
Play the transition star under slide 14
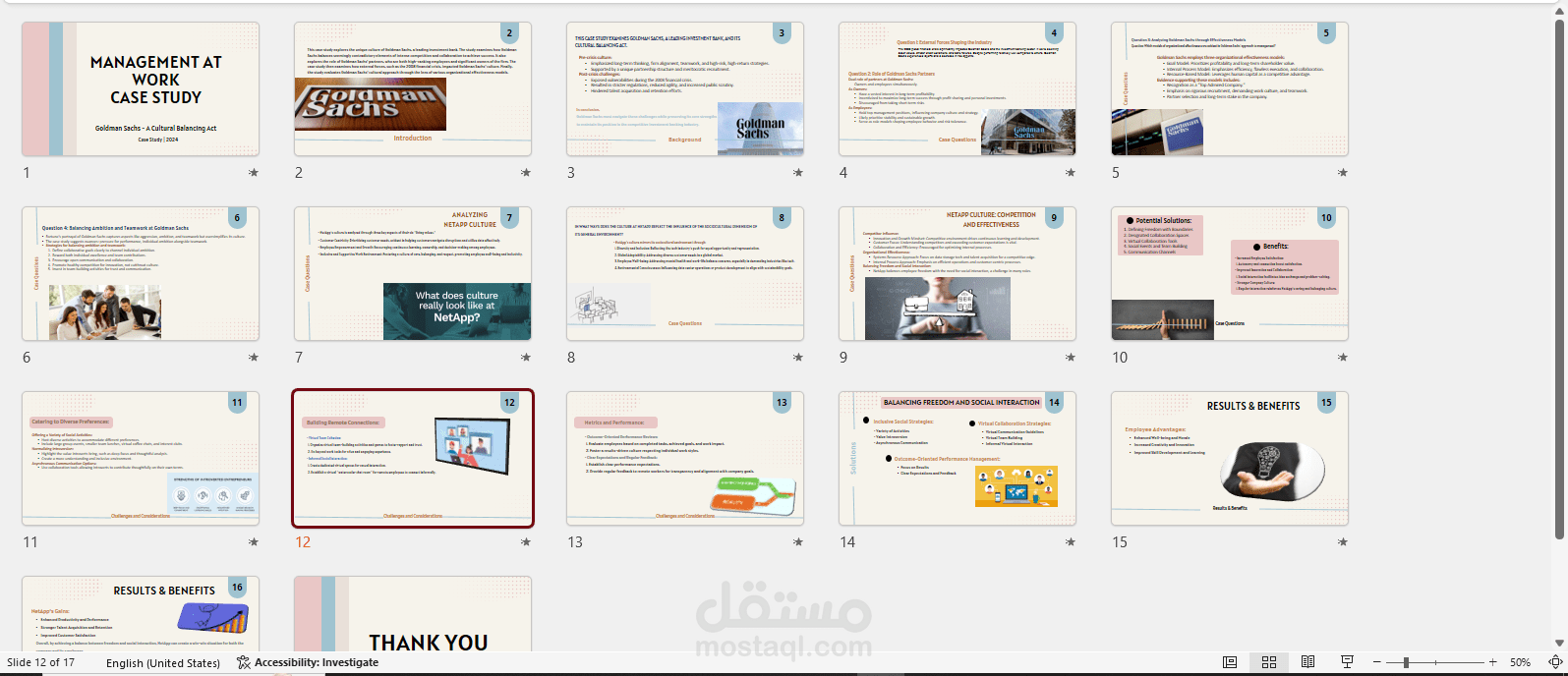(x=1071, y=541)
